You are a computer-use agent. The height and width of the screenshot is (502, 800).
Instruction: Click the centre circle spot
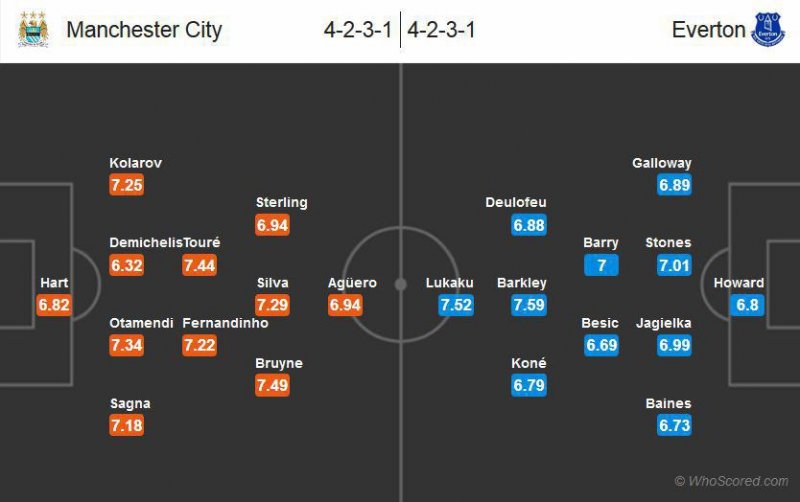(400, 284)
